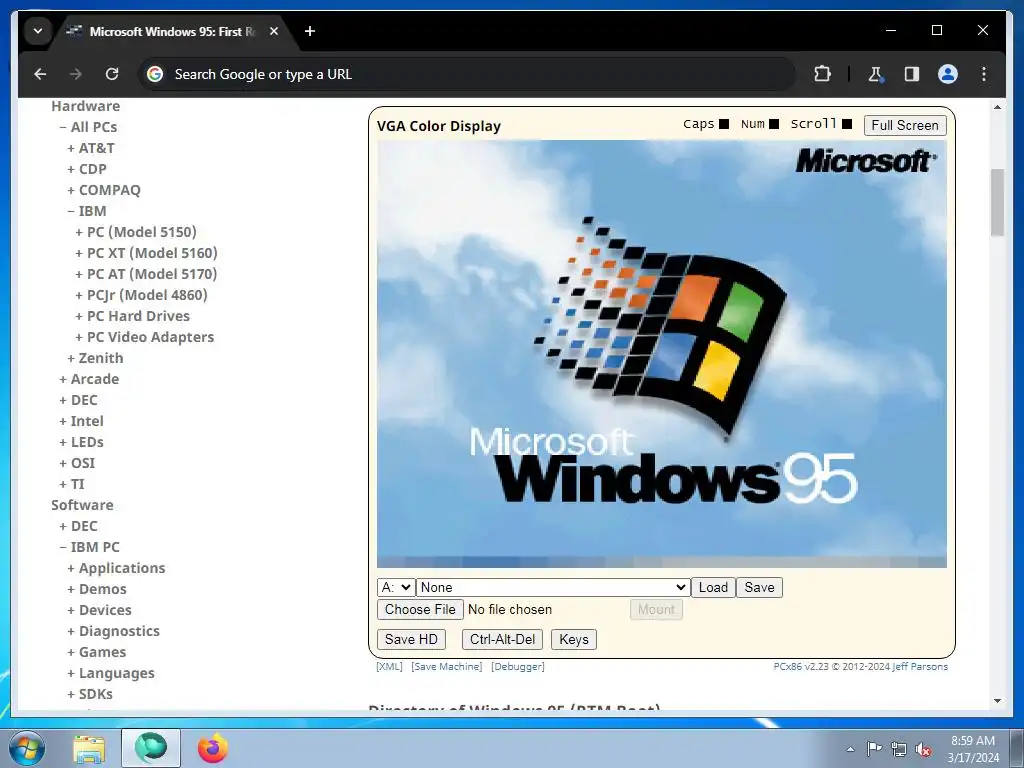Screen dimensions: 1024x768
Task: Click the browser forward arrow
Action: point(76,74)
